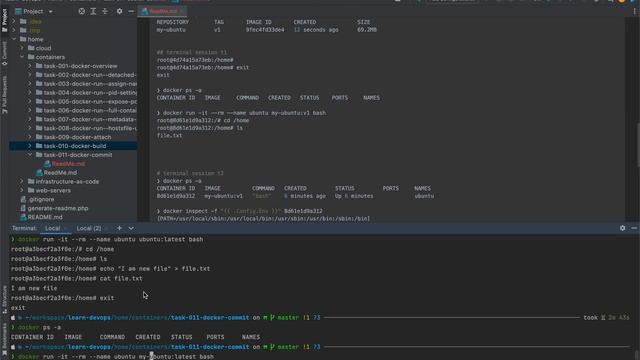Screen dimensions: 640x360
Task: Switch to the Local (2) terminal tab
Action: (x=89, y=228)
